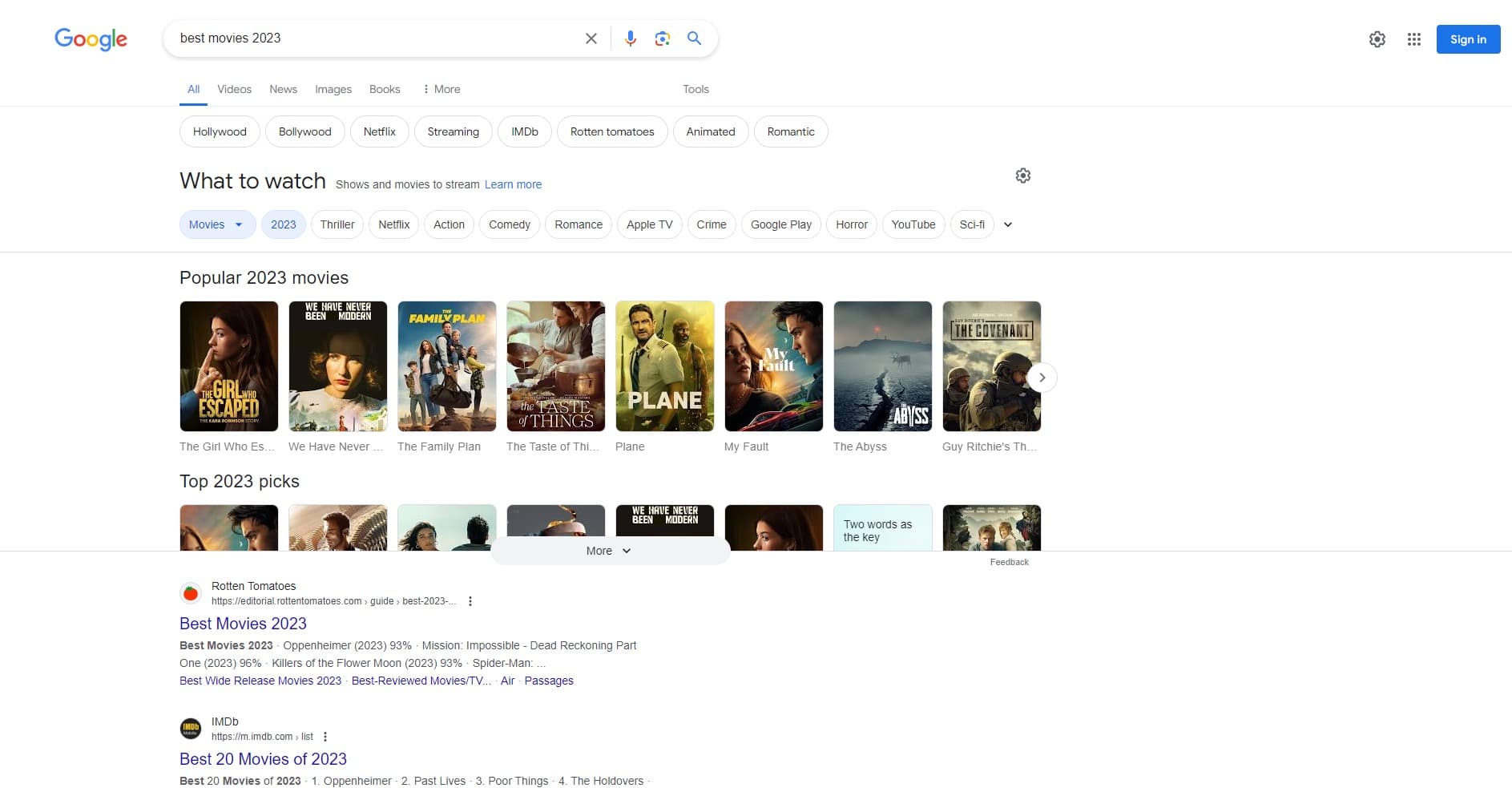Click the Google logo
The height and width of the screenshot is (788, 1512).
pyautogui.click(x=91, y=38)
